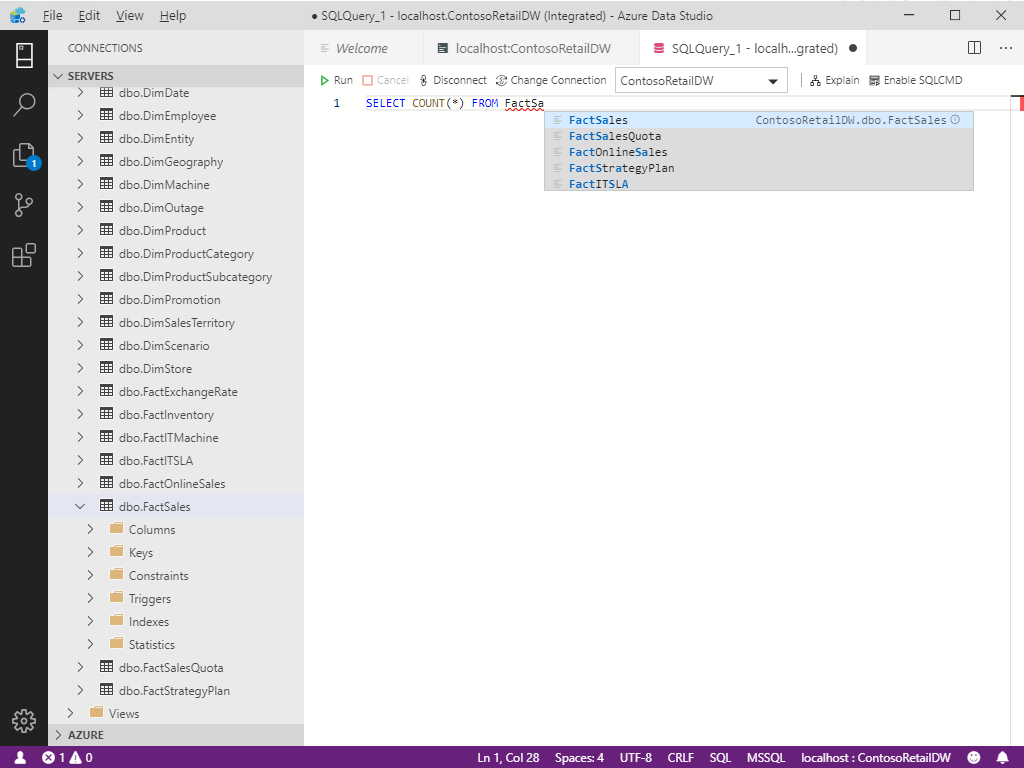Open the File menu
This screenshot has height=768, width=1024.
point(53,16)
